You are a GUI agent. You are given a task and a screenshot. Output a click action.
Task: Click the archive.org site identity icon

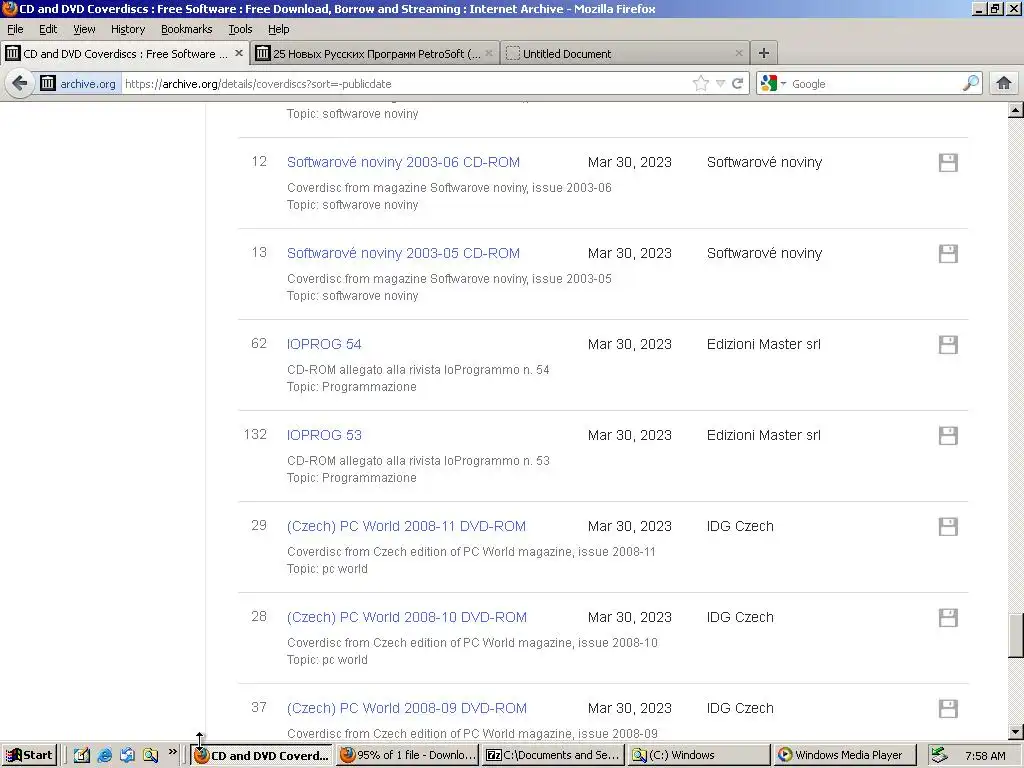coord(48,84)
